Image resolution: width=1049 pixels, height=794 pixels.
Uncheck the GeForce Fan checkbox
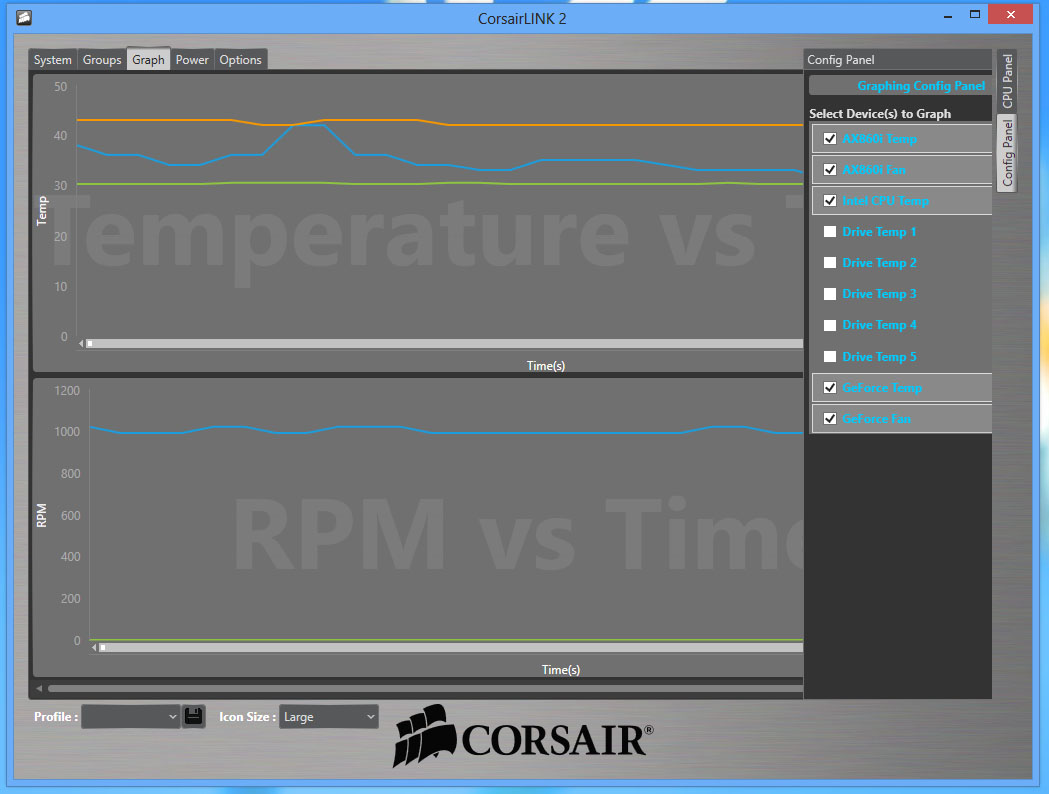(830, 419)
